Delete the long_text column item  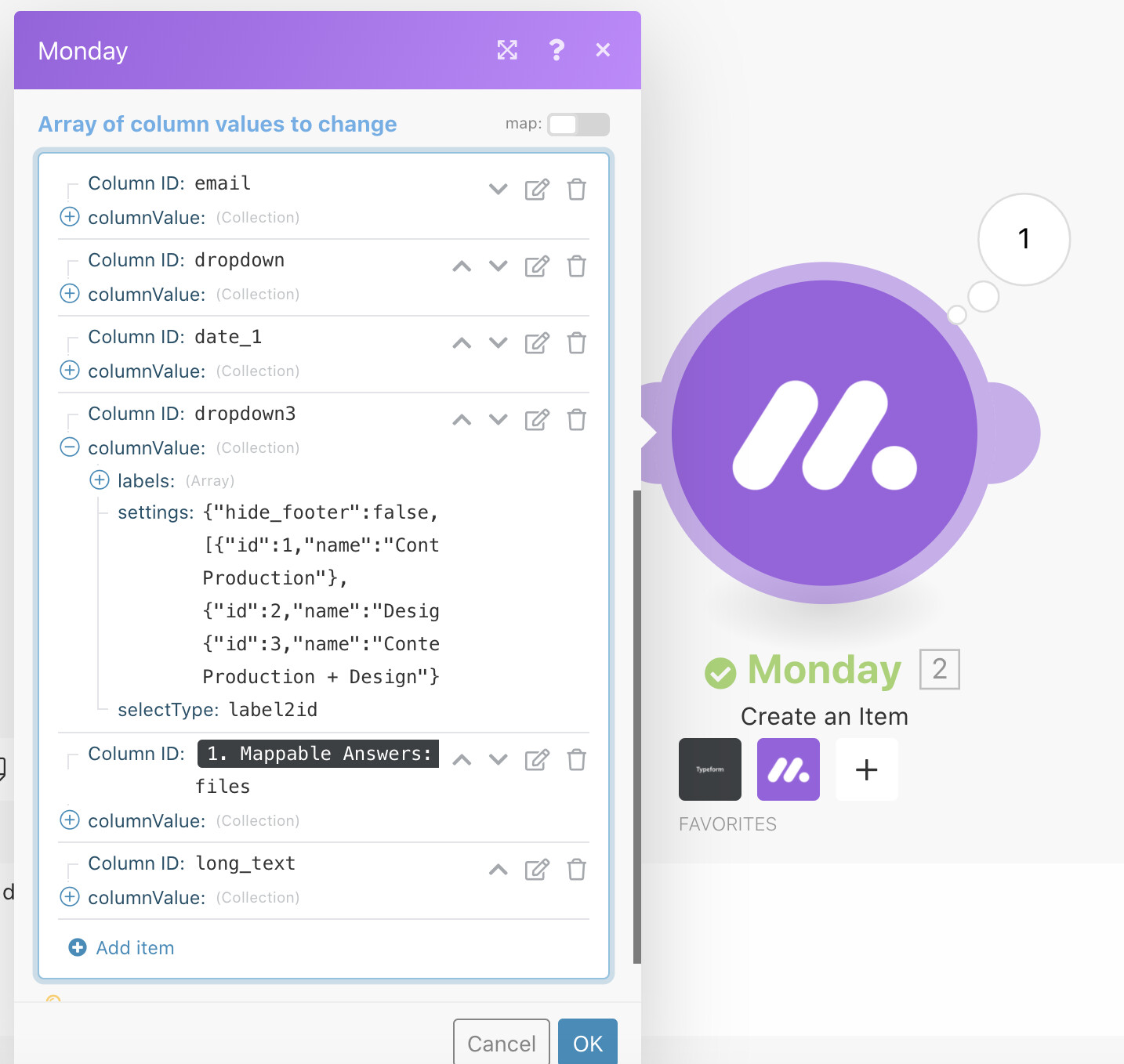pyautogui.click(x=577, y=869)
